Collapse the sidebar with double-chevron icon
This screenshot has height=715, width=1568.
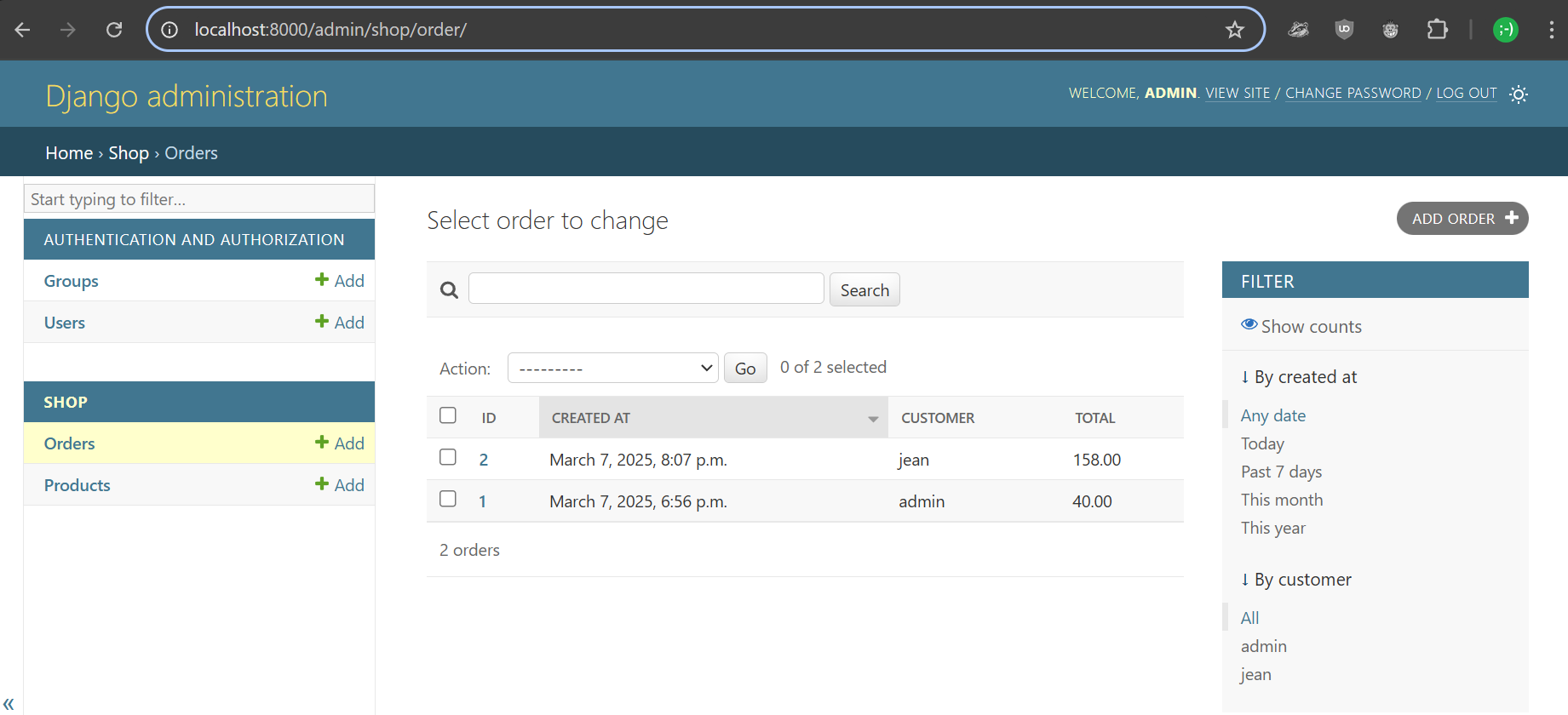click(x=9, y=703)
